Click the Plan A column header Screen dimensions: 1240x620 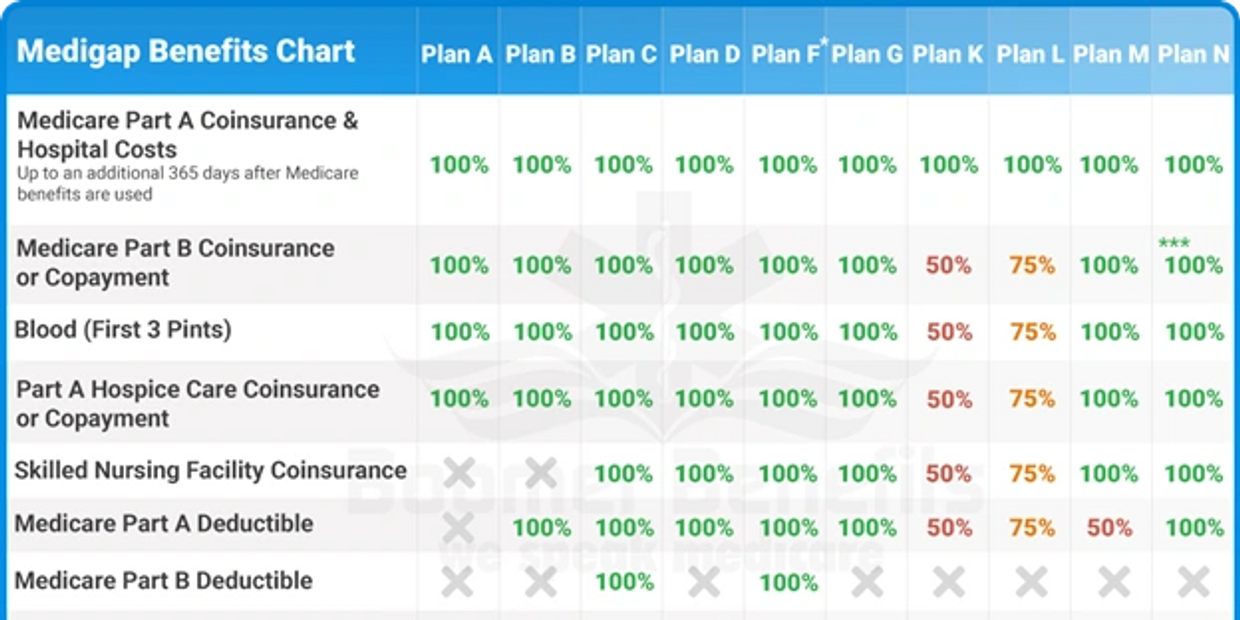(457, 54)
